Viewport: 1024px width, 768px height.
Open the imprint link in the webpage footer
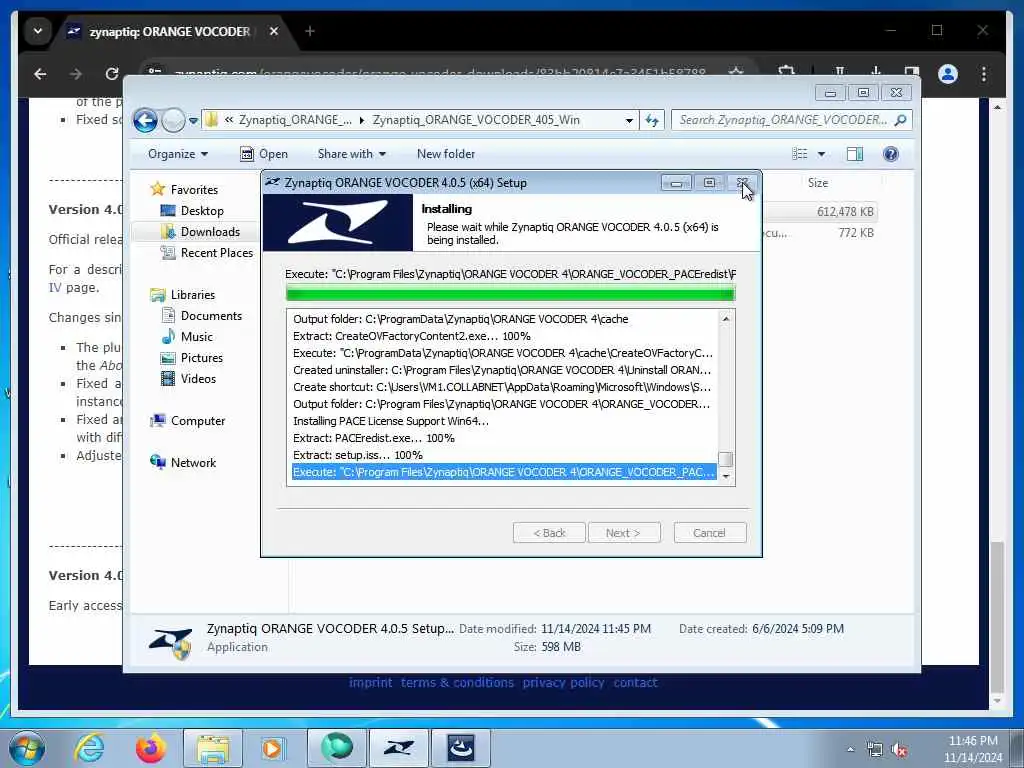[x=370, y=682]
